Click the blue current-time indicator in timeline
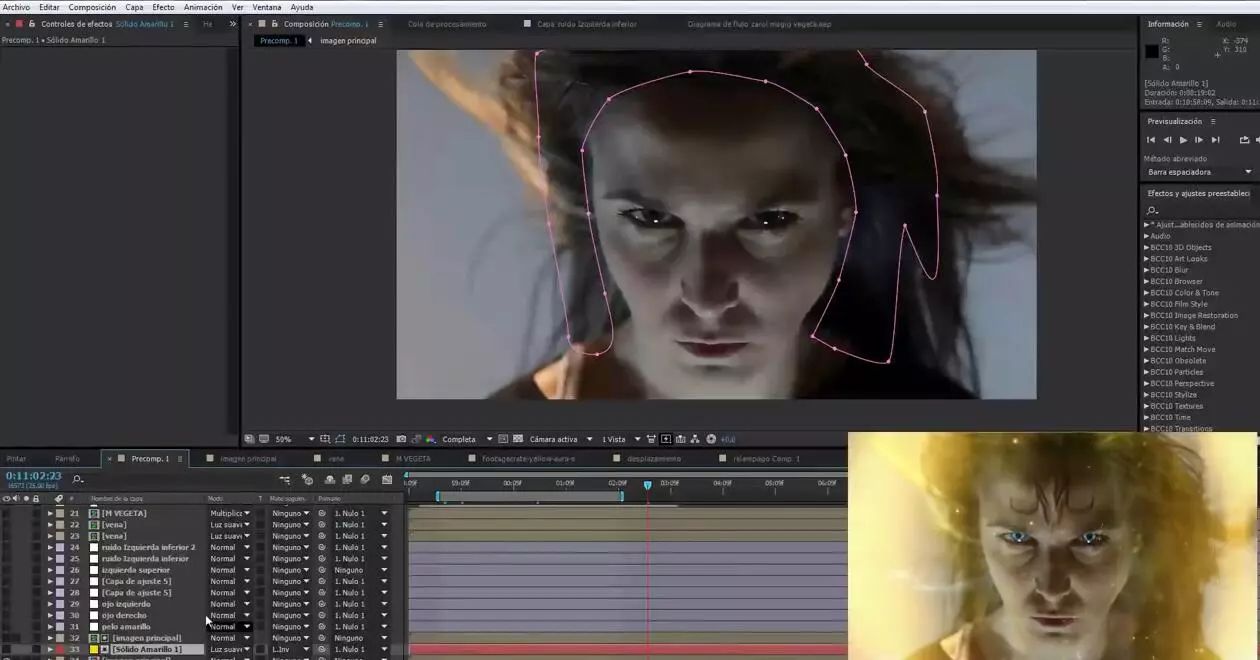Image resolution: width=1260 pixels, height=660 pixels. (647, 485)
